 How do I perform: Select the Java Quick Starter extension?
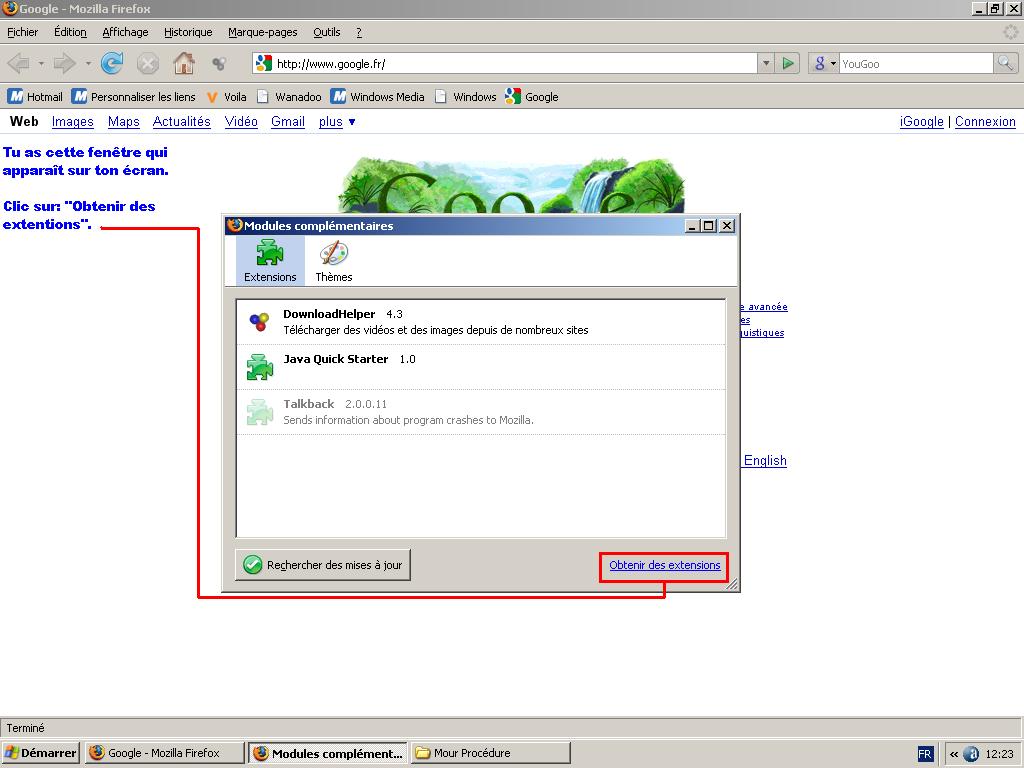[480, 367]
